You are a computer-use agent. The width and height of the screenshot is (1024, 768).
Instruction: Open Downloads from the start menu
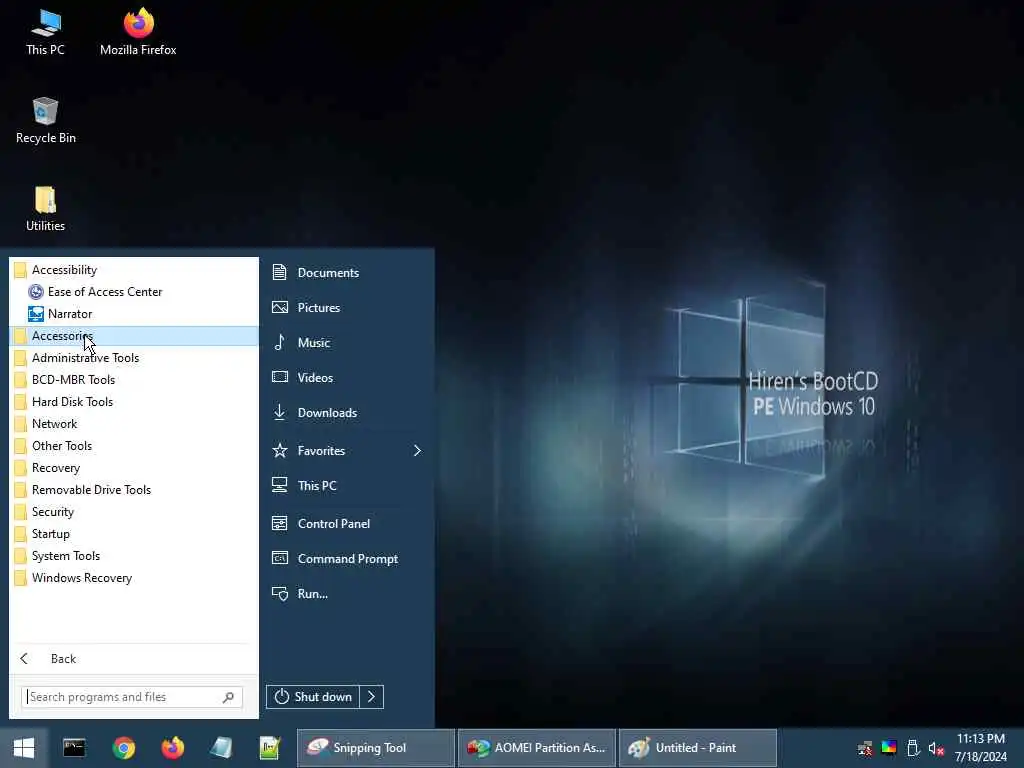(347, 413)
